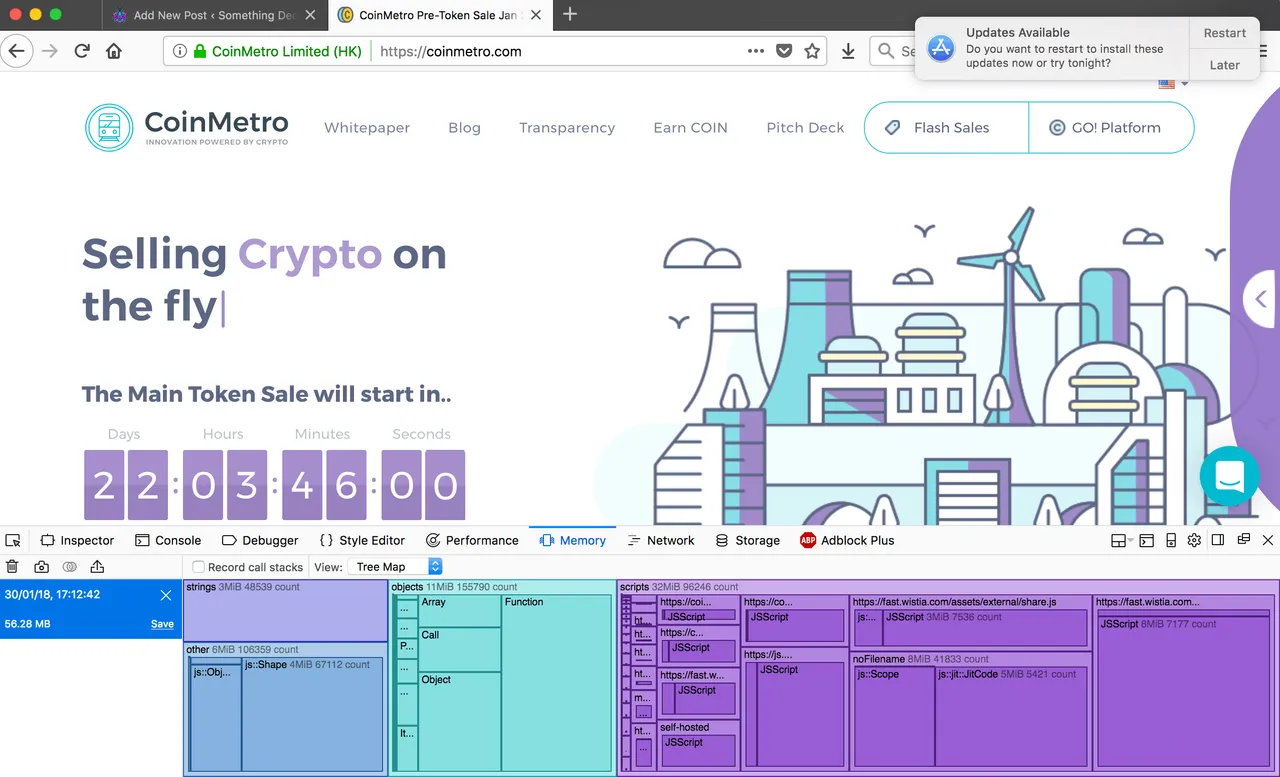Go back with the browser back arrow

17,51
